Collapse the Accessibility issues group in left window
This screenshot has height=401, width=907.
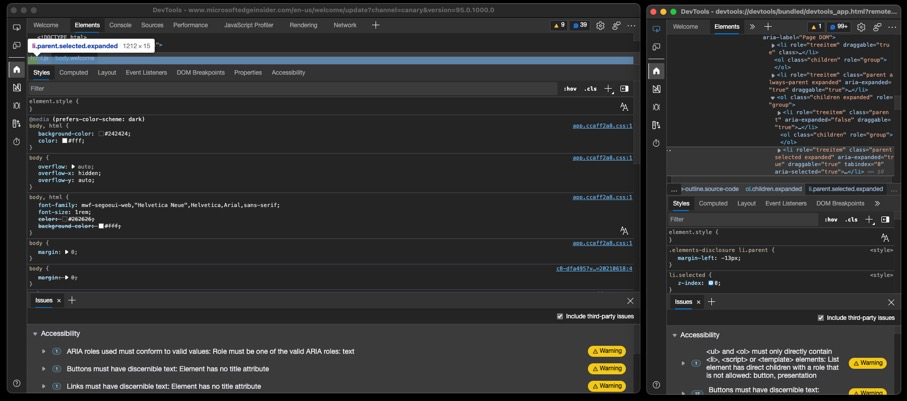tap(35, 334)
